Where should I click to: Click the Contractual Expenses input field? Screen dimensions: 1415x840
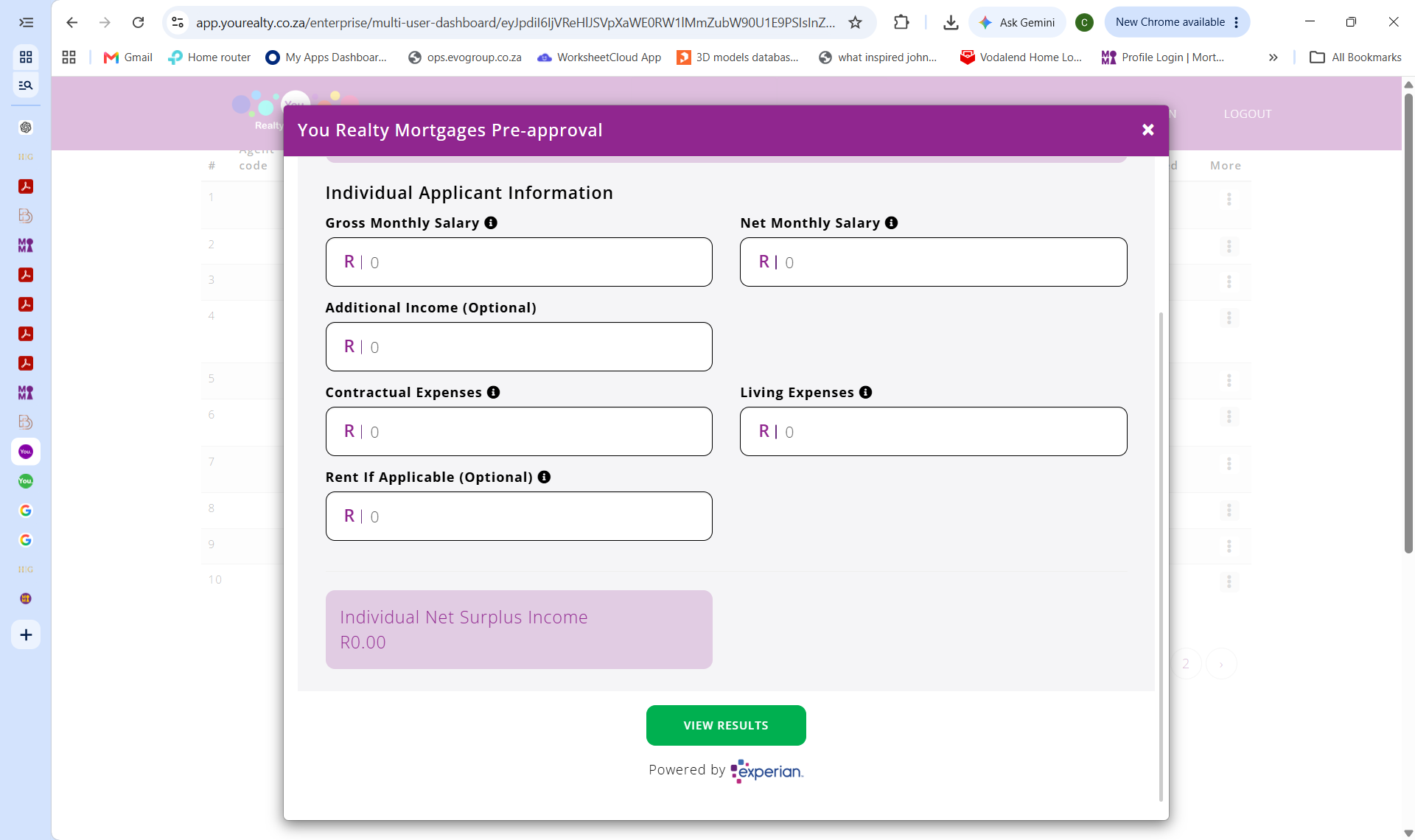click(x=519, y=431)
